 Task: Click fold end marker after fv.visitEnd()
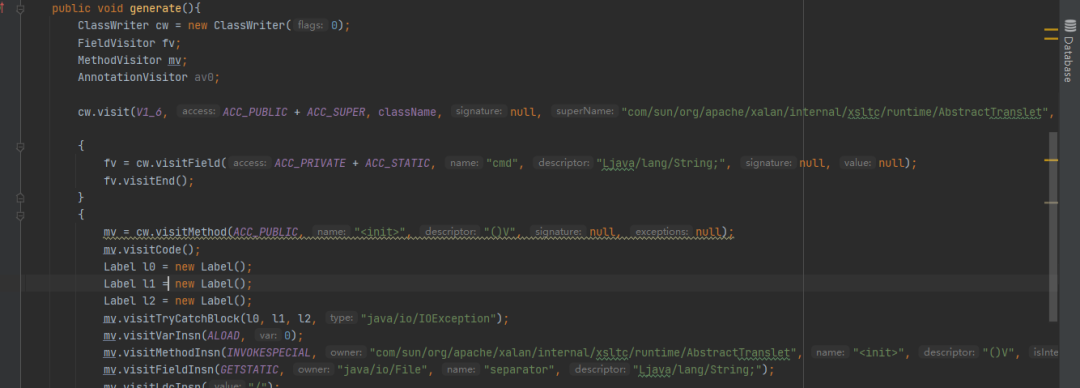20,198
